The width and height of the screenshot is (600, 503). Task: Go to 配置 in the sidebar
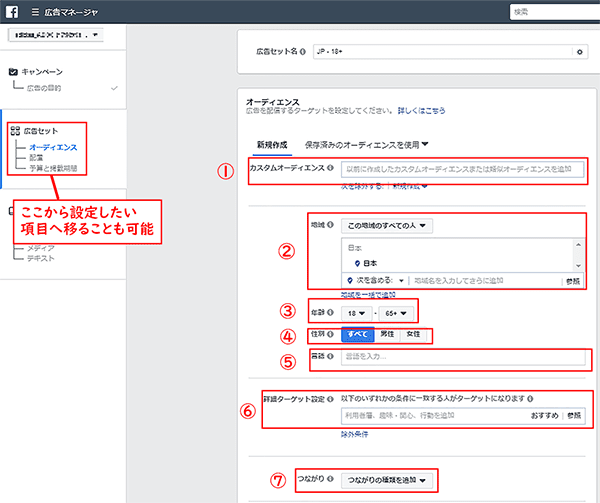click(36, 158)
